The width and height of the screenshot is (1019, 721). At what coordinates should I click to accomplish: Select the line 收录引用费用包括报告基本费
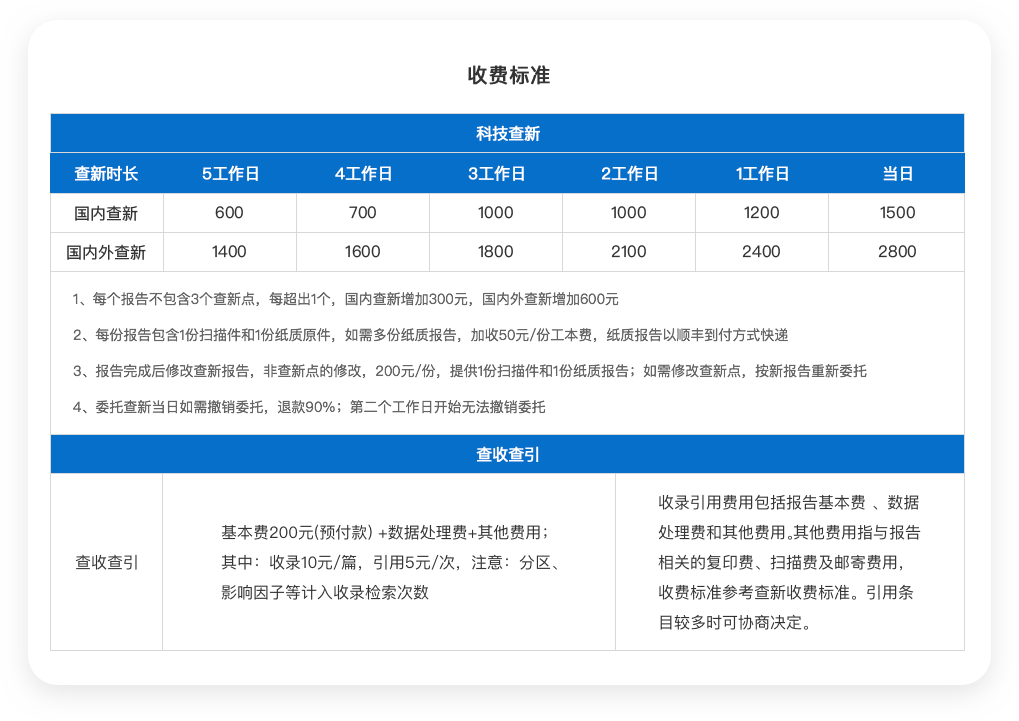pyautogui.click(x=788, y=503)
